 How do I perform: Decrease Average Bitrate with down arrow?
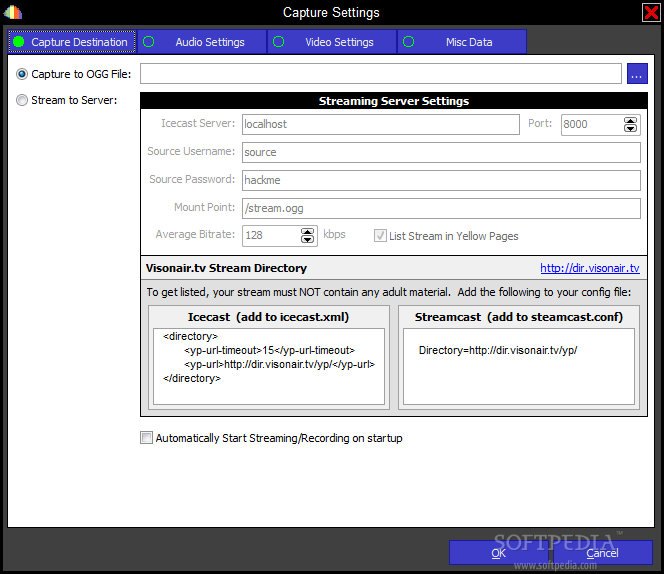pyautogui.click(x=307, y=239)
